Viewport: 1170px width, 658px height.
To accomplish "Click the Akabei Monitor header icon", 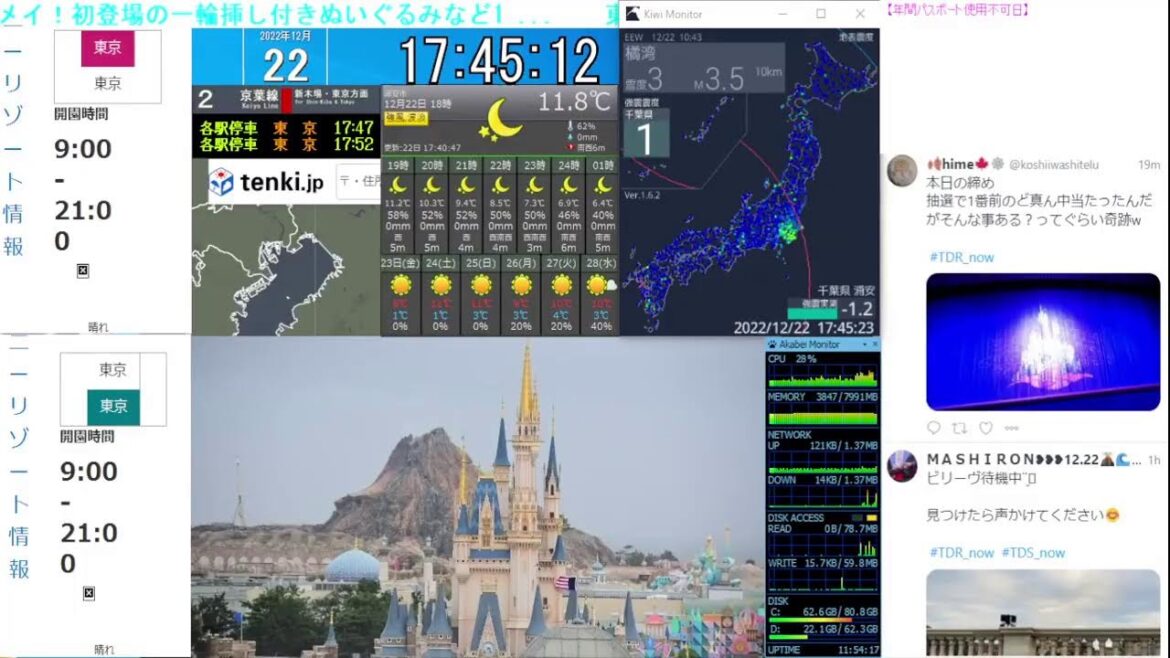I will pyautogui.click(x=769, y=343).
